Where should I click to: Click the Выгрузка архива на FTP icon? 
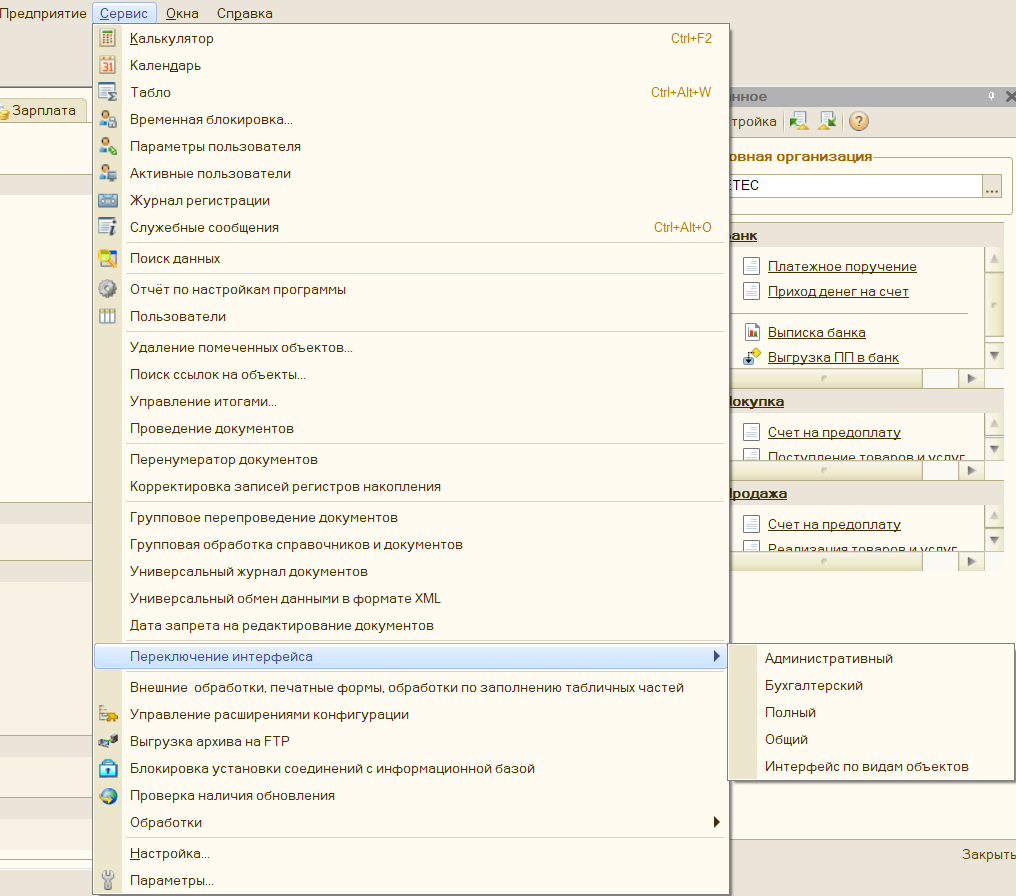pyautogui.click(x=108, y=742)
